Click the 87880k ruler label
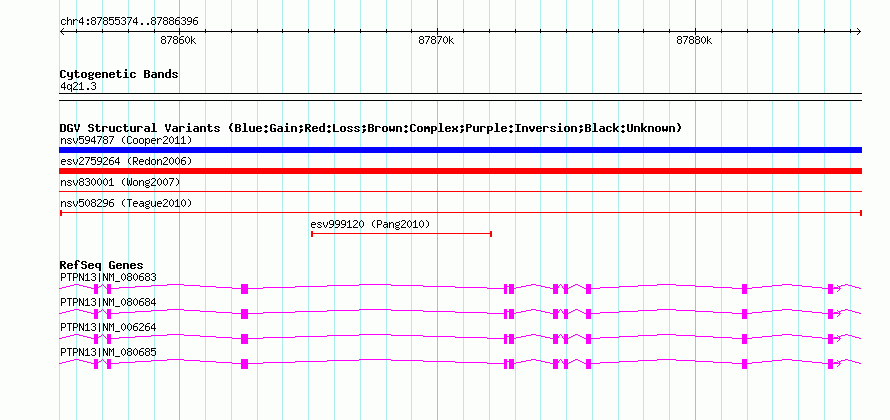Screen dimensions: 890x420 (x=694, y=40)
